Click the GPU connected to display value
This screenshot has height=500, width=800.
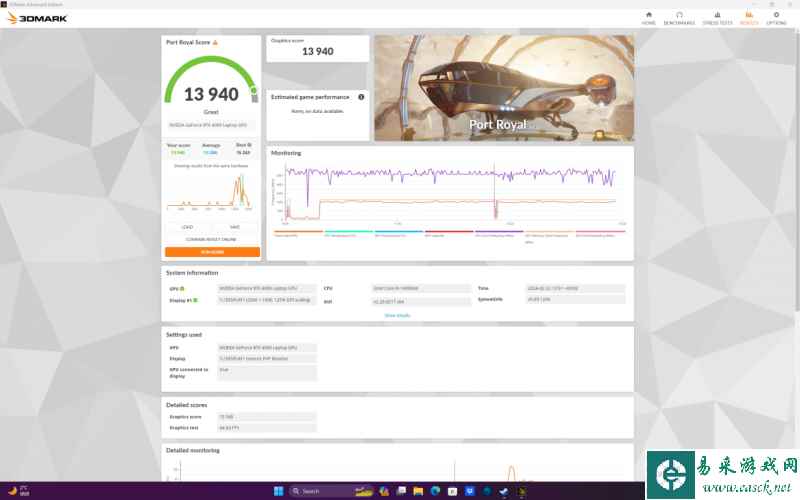tap(266, 373)
